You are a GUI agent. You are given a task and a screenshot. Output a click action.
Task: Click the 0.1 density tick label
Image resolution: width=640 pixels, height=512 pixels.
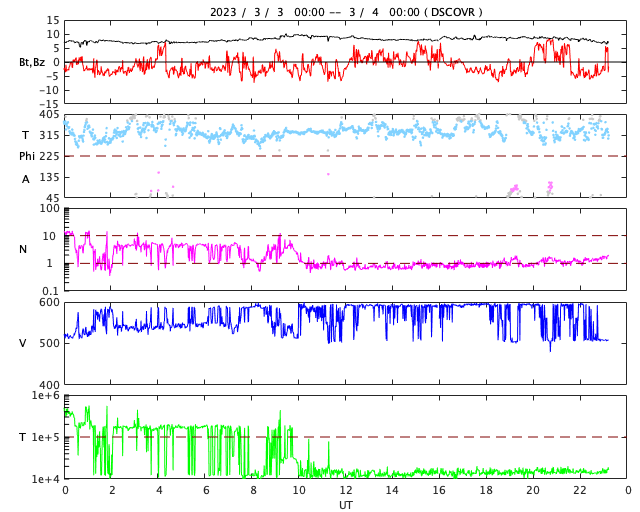pyautogui.click(x=49, y=291)
